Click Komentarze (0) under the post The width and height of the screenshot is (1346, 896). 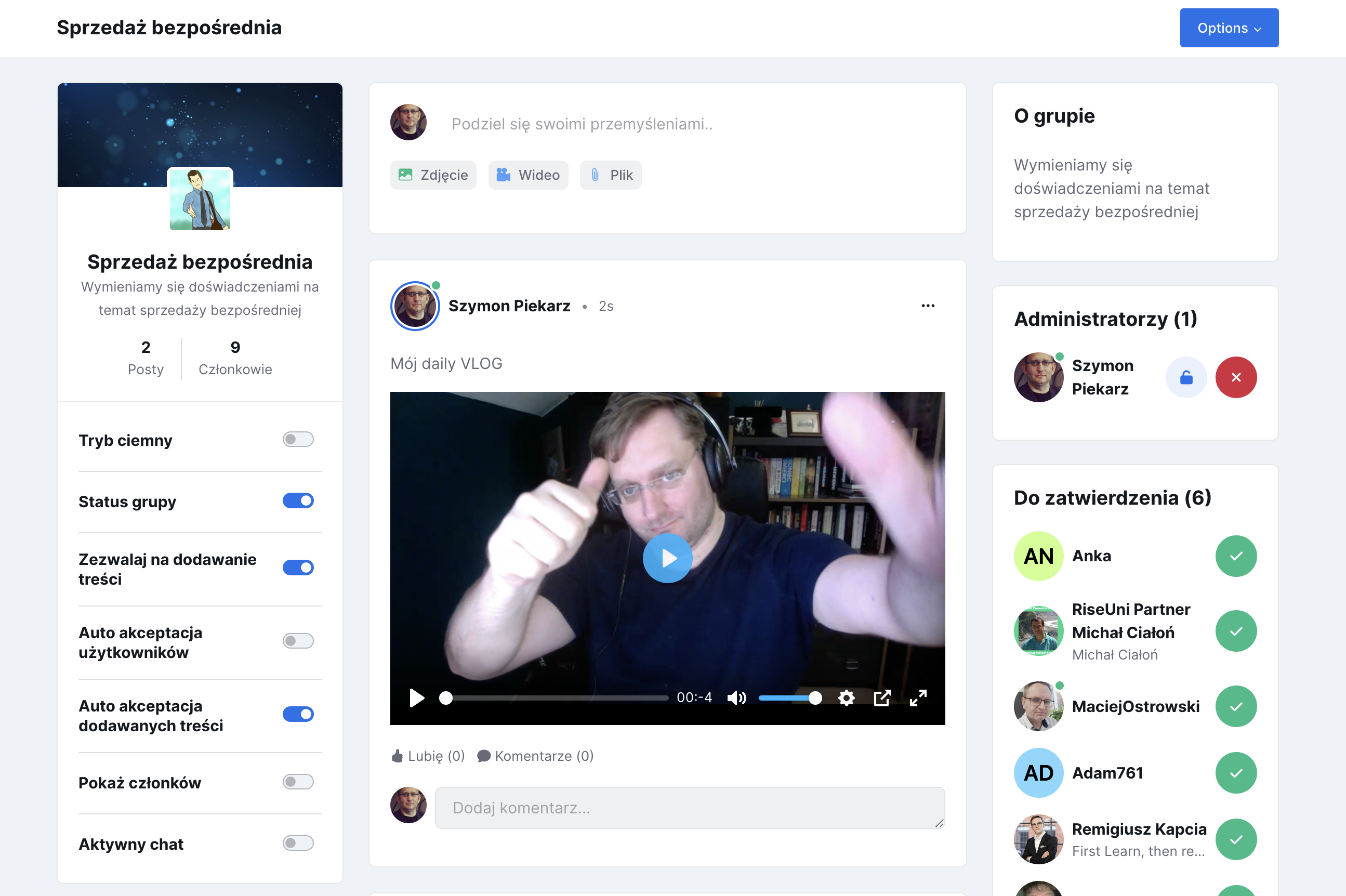pos(536,756)
